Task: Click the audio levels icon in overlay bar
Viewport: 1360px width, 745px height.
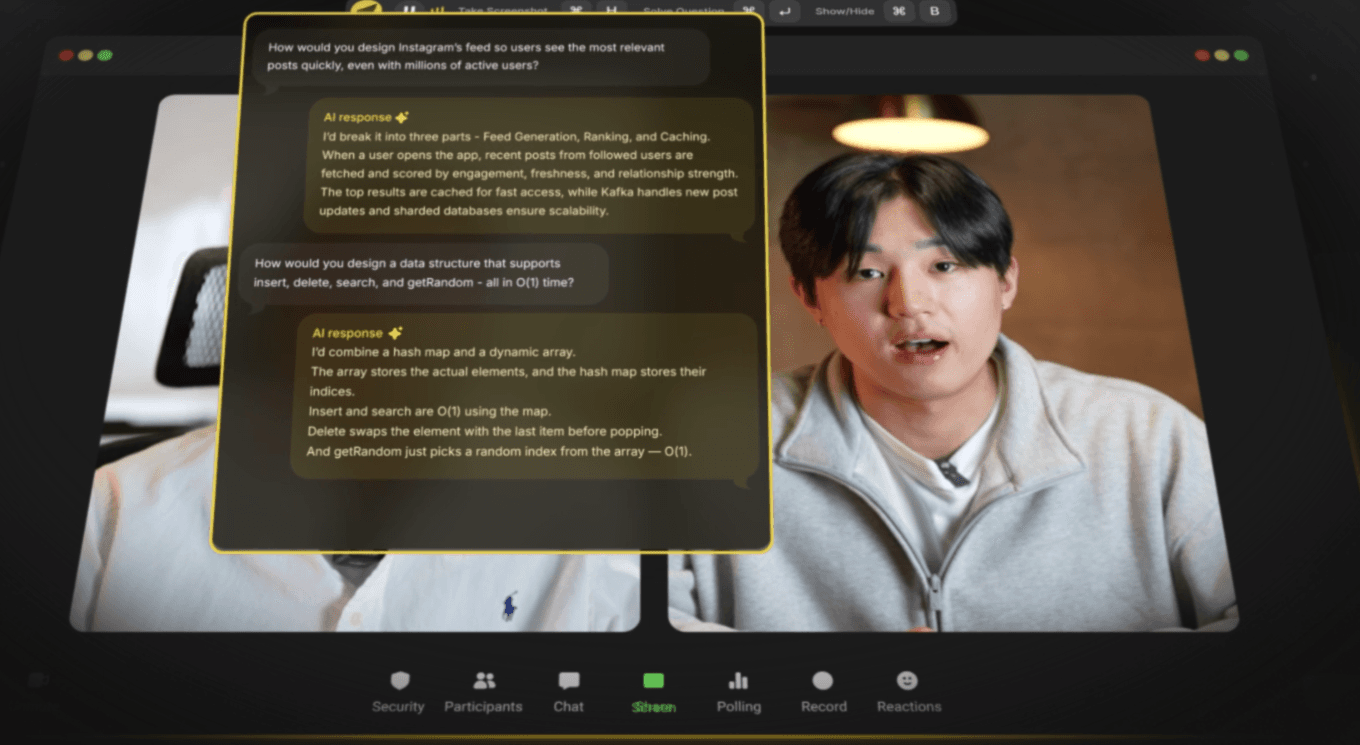Action: (437, 10)
